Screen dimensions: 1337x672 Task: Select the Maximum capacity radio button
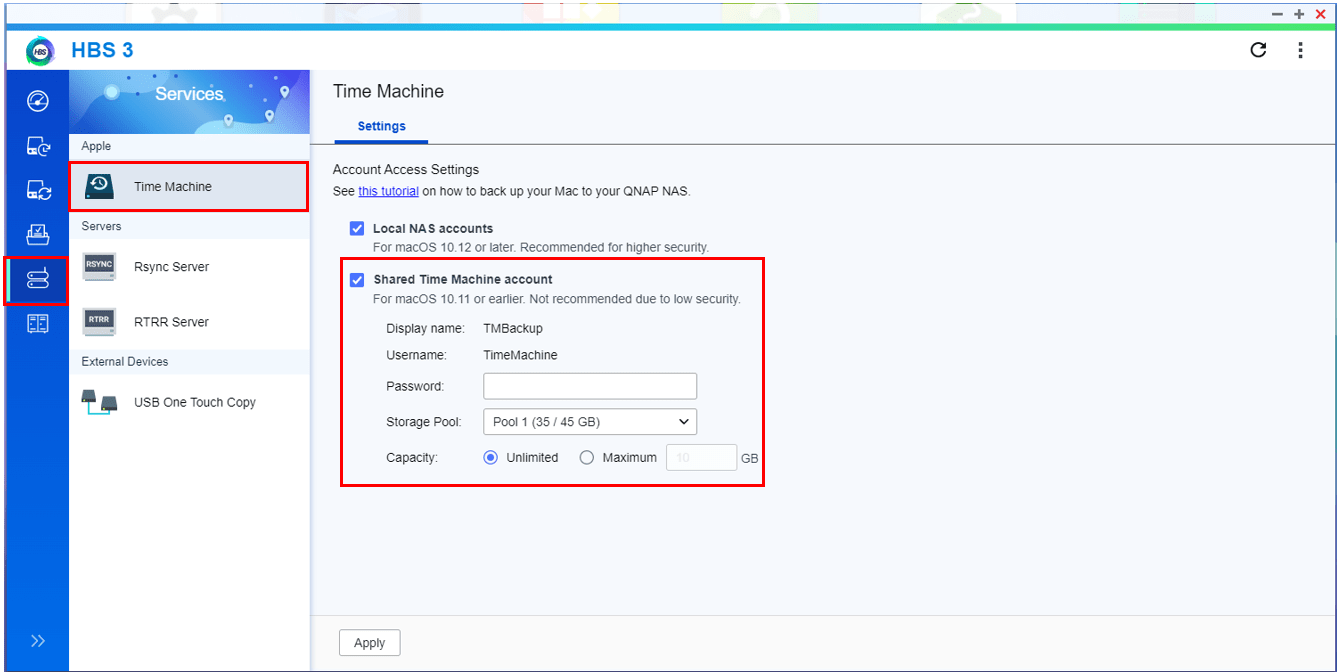click(x=587, y=457)
